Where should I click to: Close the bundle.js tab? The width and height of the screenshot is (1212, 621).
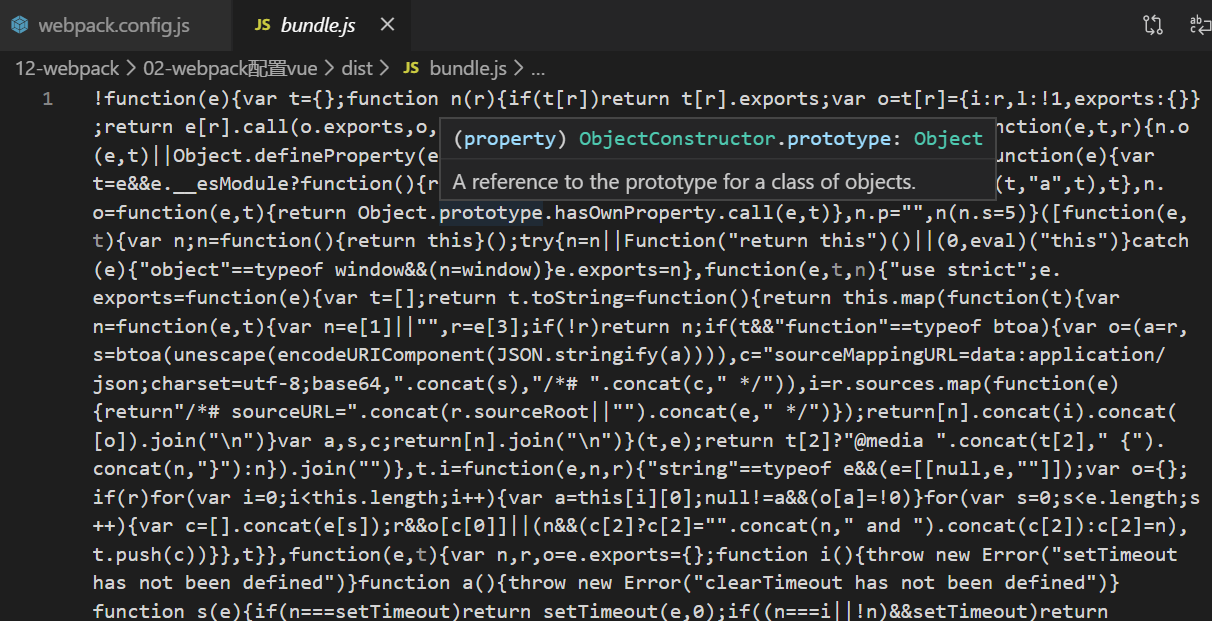[388, 26]
